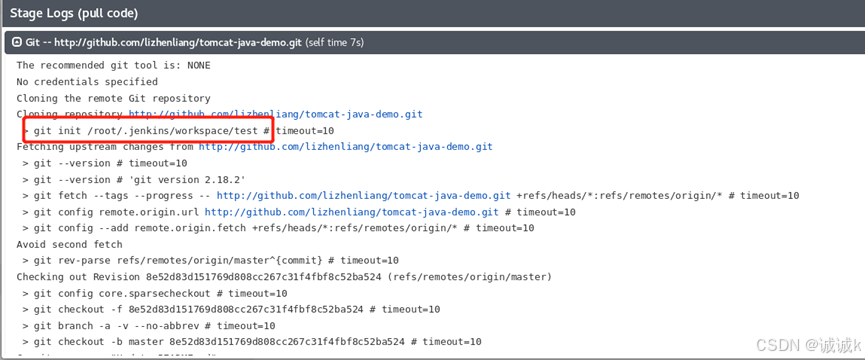The height and width of the screenshot is (360, 865).
Task: Select the 'git checkout -f 8e52d83d' line
Action: 231,309
